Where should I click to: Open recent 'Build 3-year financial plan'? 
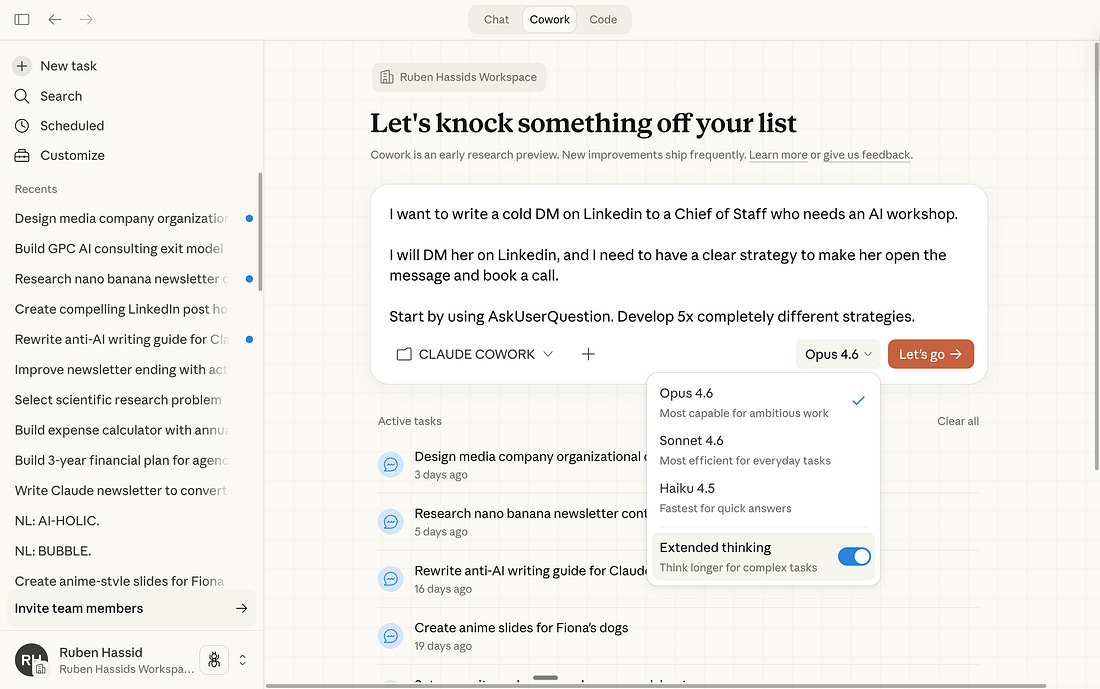click(x=121, y=460)
